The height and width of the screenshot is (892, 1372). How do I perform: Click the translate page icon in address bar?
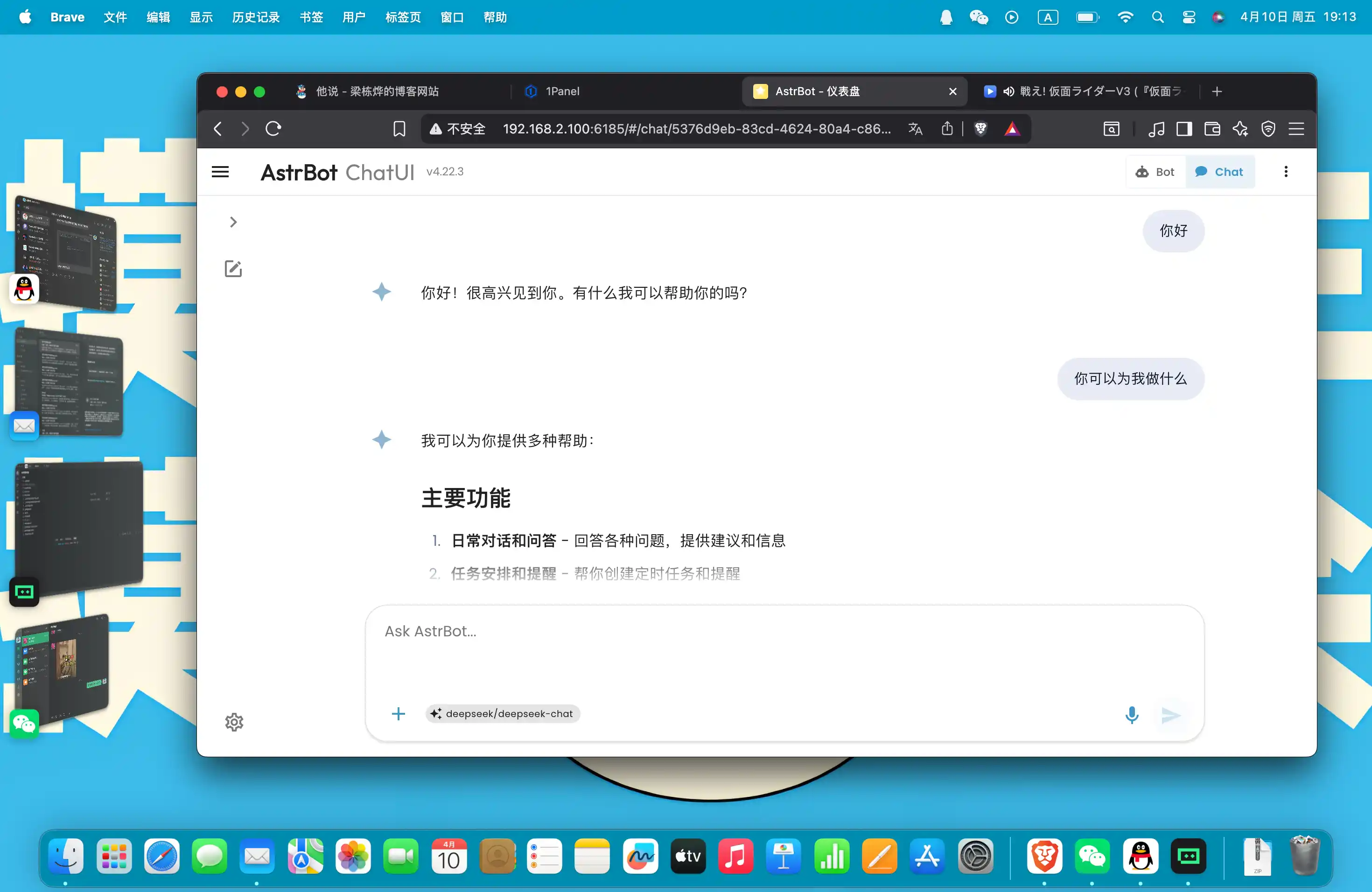click(x=915, y=128)
